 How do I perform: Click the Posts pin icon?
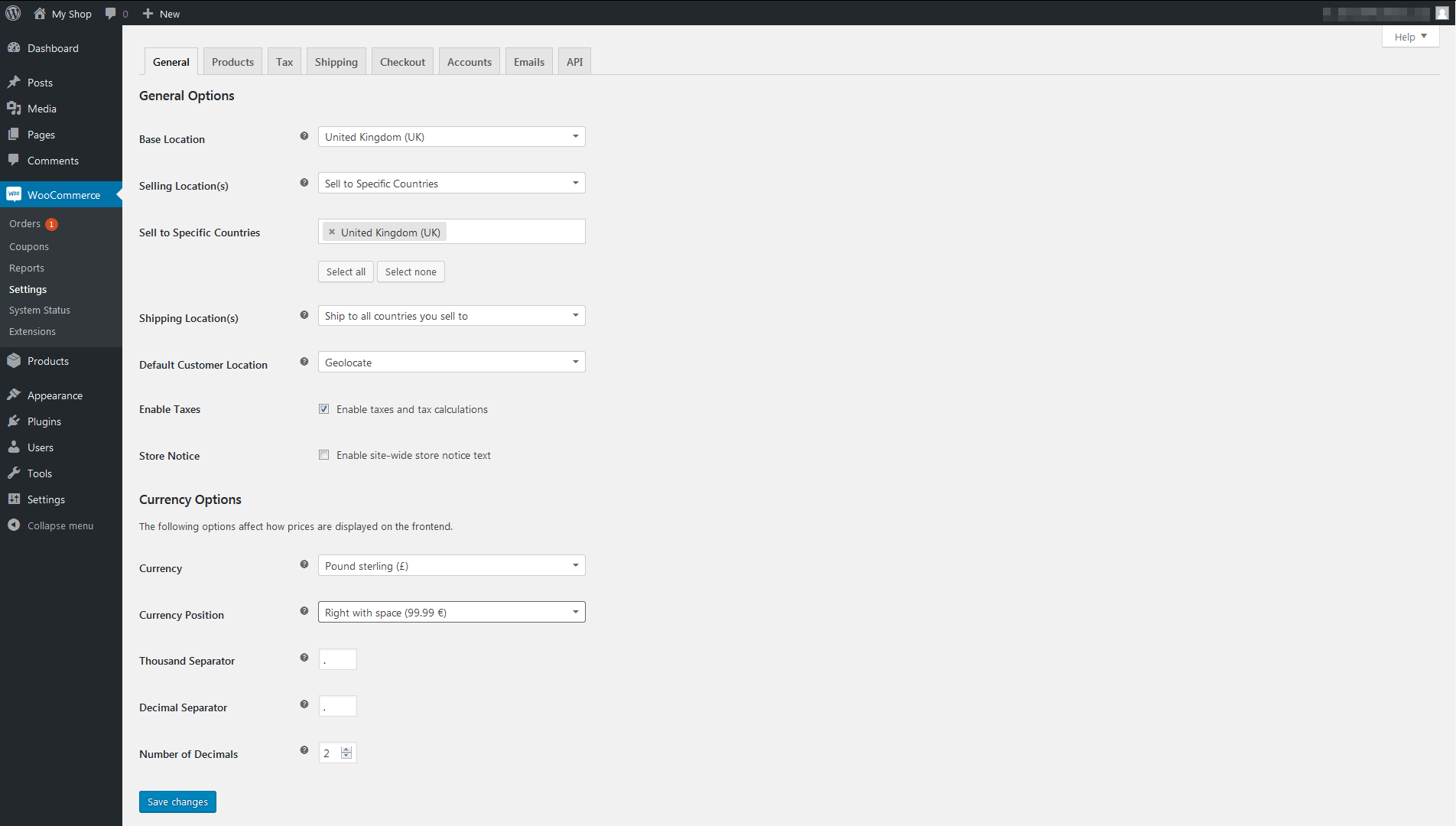pos(14,82)
